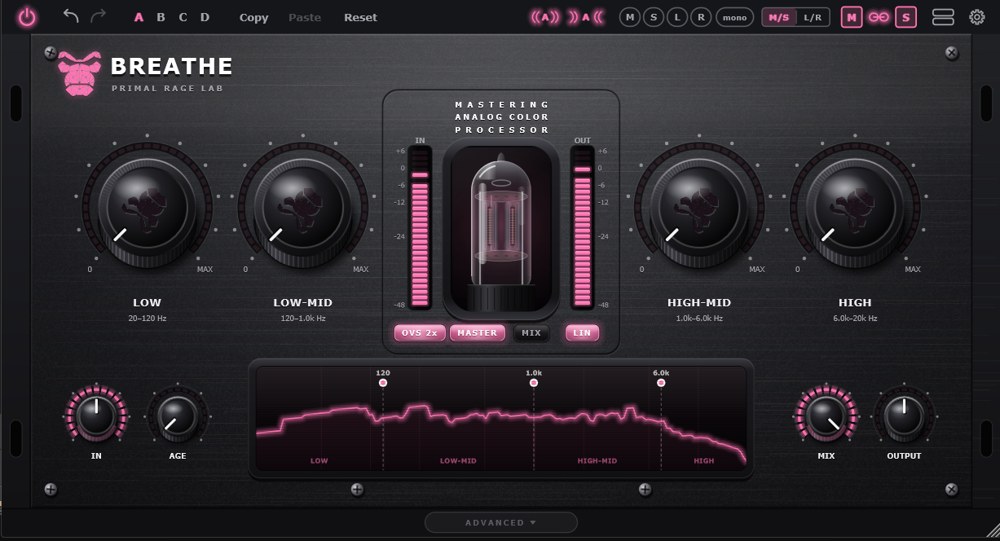Expand the ADVANCED panel
The width and height of the screenshot is (1000, 541).
pyautogui.click(x=501, y=522)
